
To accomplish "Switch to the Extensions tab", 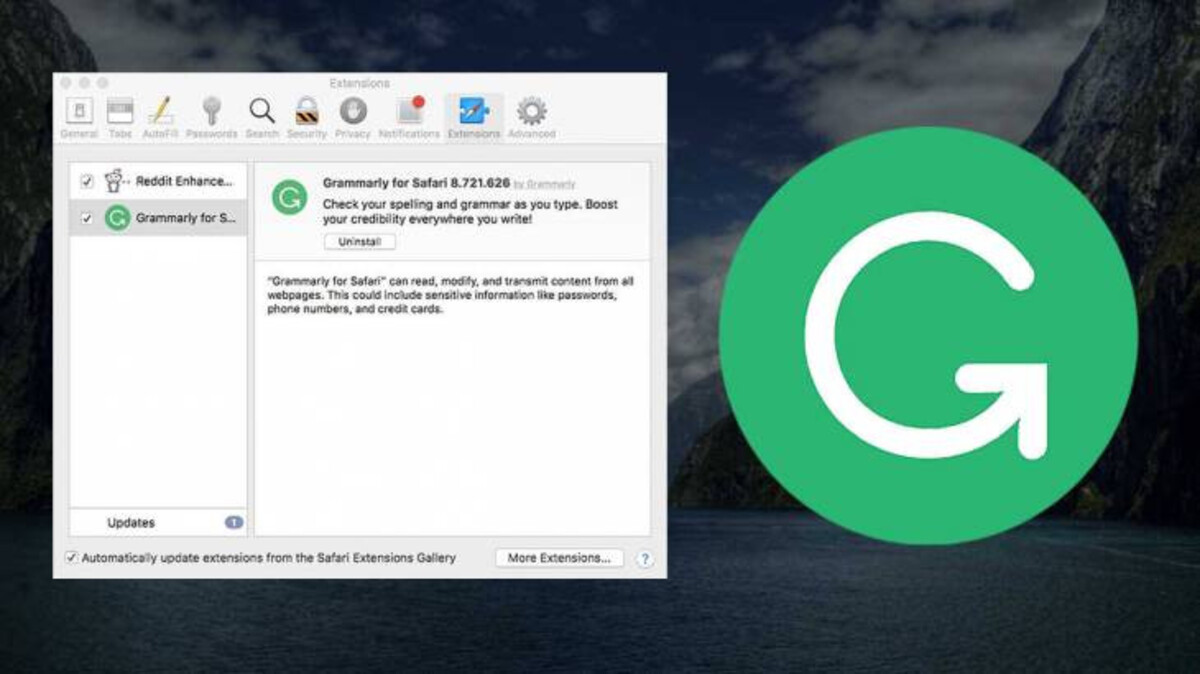I will click(473, 110).
